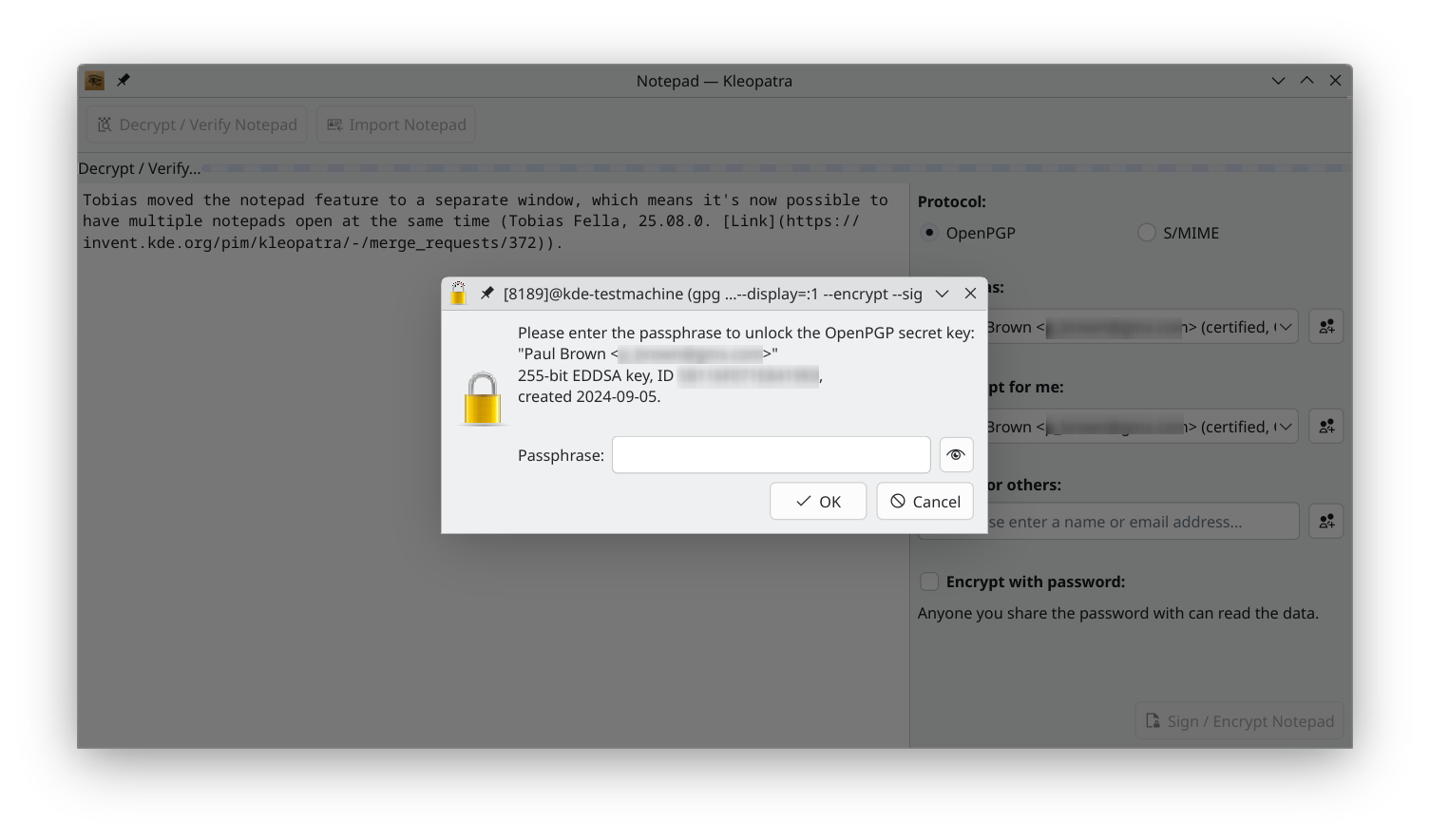This screenshot has width=1430, height=840.
Task: Click the padlock icon in dialog titlebar
Action: pos(458,293)
